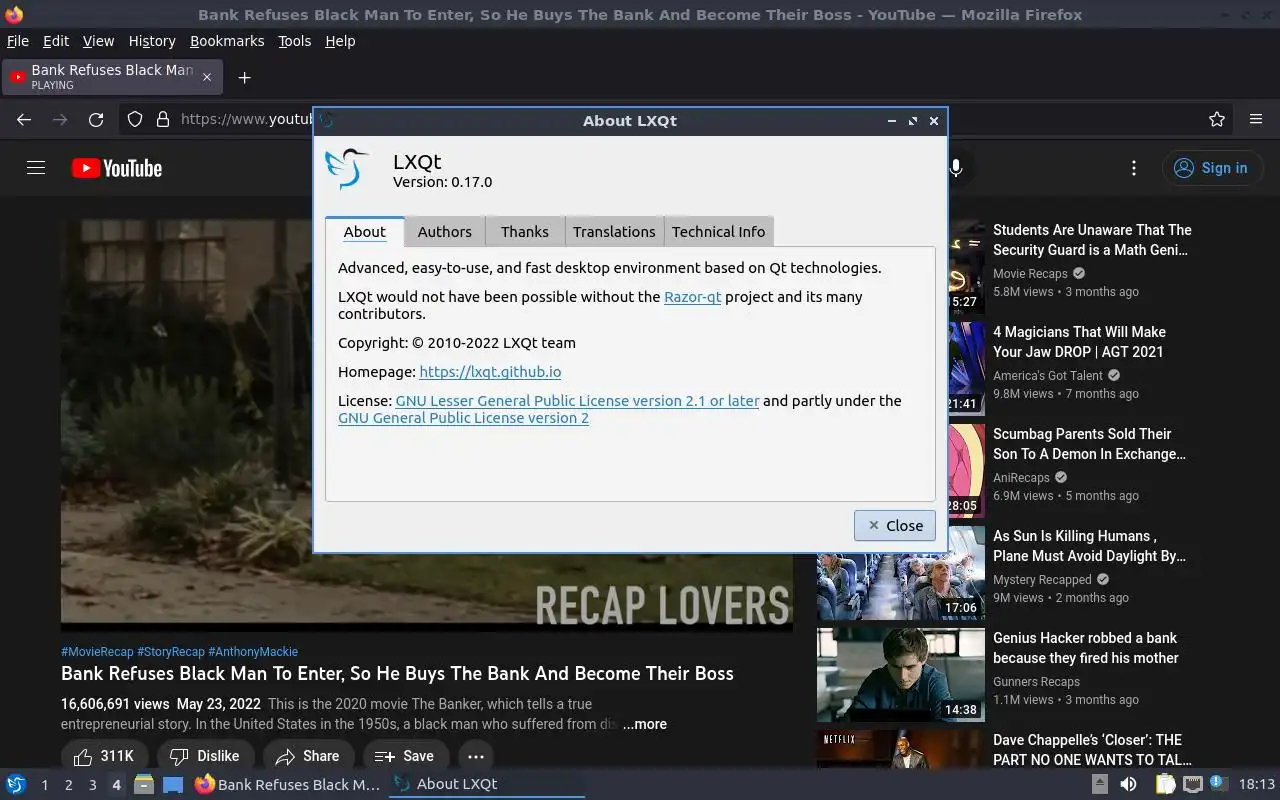The width and height of the screenshot is (1280, 800).
Task: Open a new tab with the plus button
Action: (244, 77)
